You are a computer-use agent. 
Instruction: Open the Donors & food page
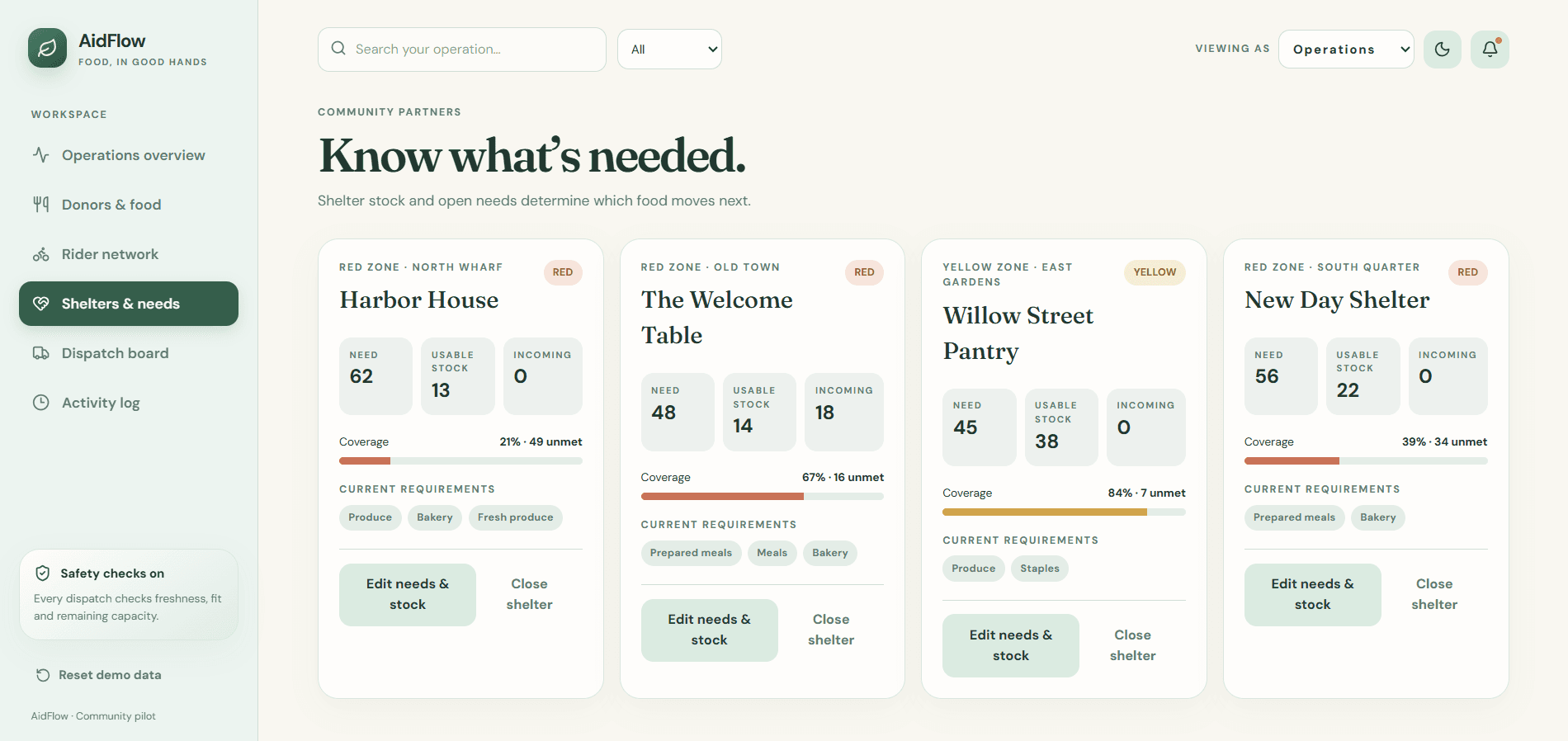point(129,205)
